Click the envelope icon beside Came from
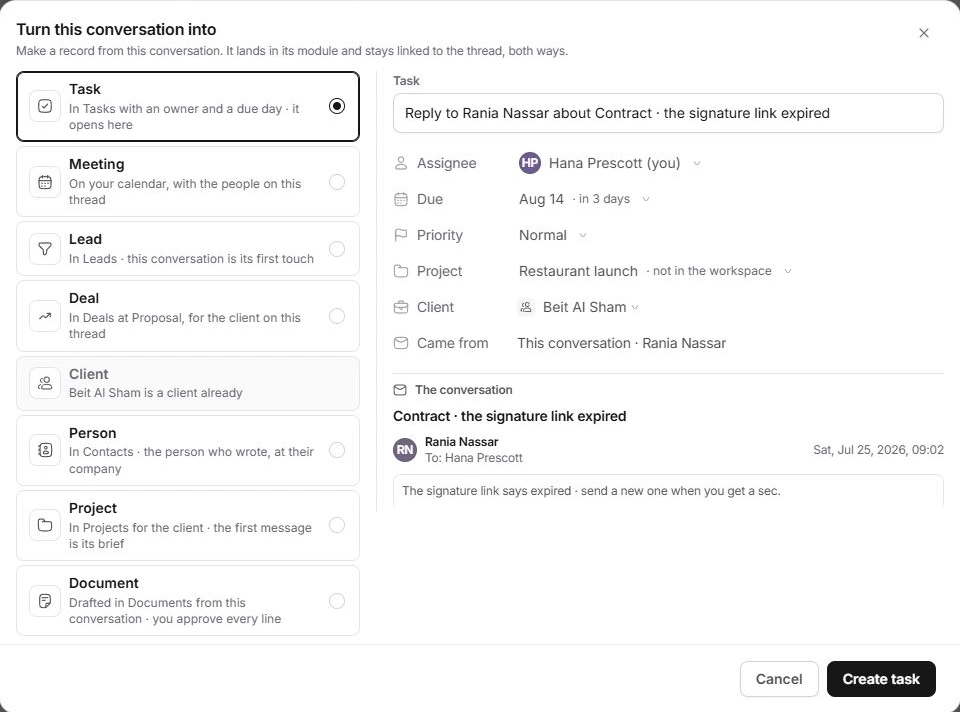 (401, 343)
